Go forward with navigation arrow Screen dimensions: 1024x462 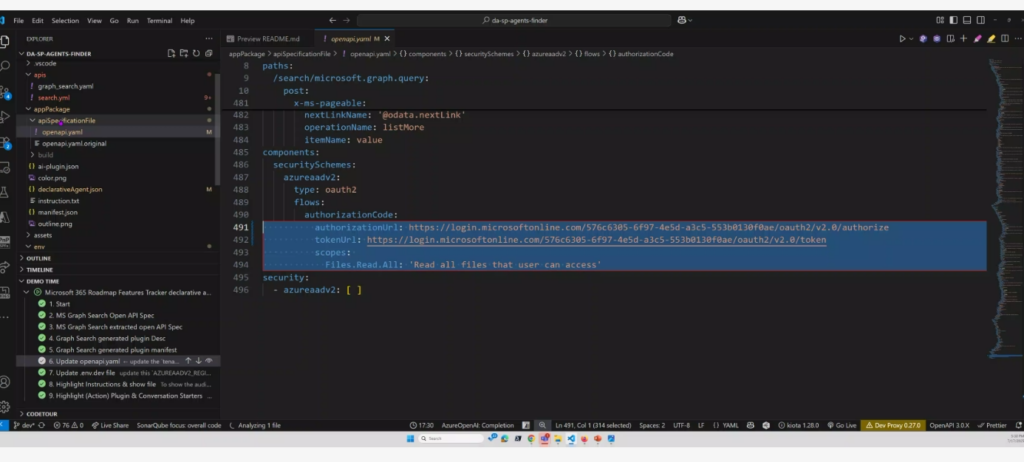coord(346,20)
